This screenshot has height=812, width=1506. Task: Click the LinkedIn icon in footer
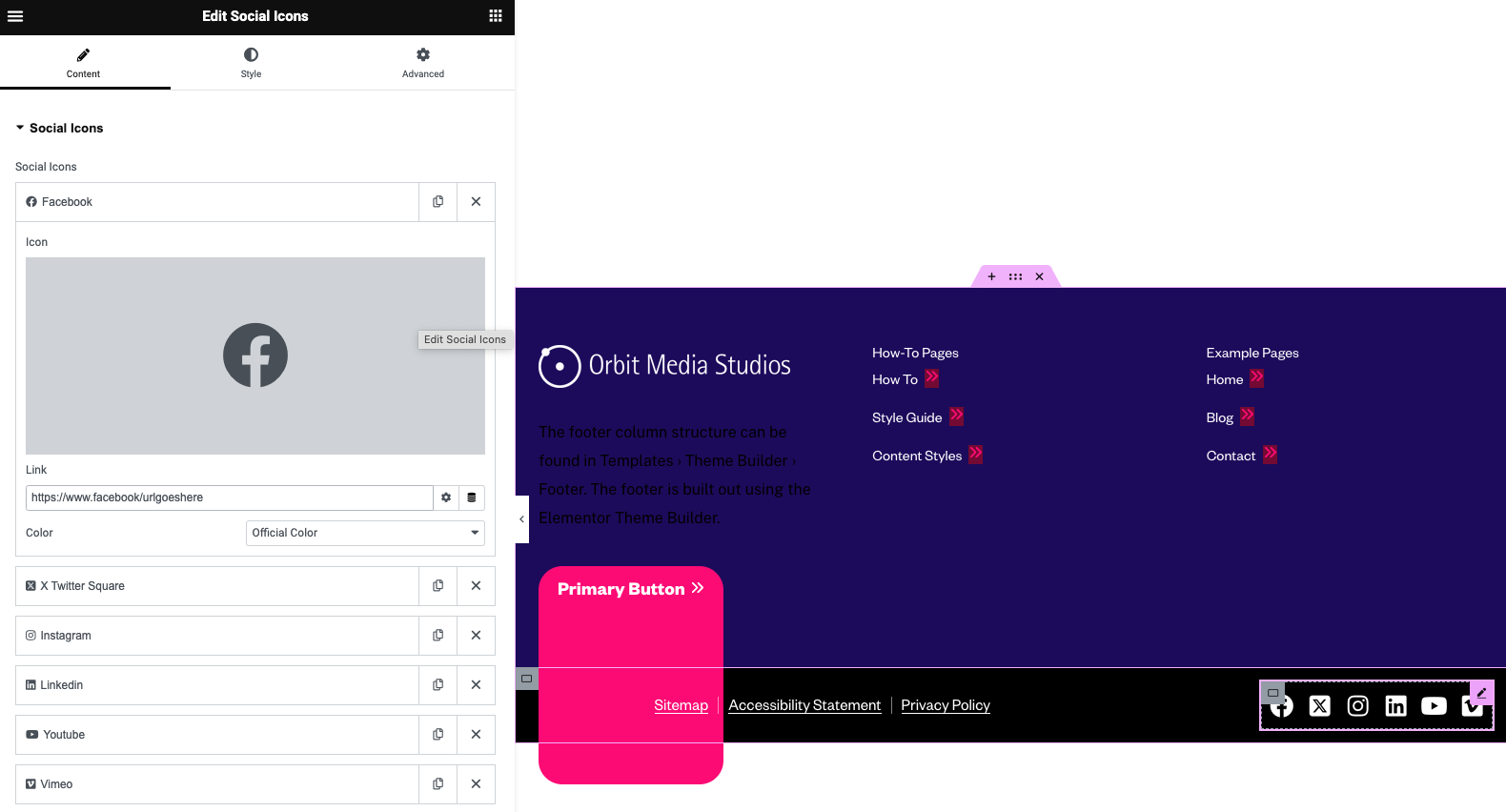1396,705
